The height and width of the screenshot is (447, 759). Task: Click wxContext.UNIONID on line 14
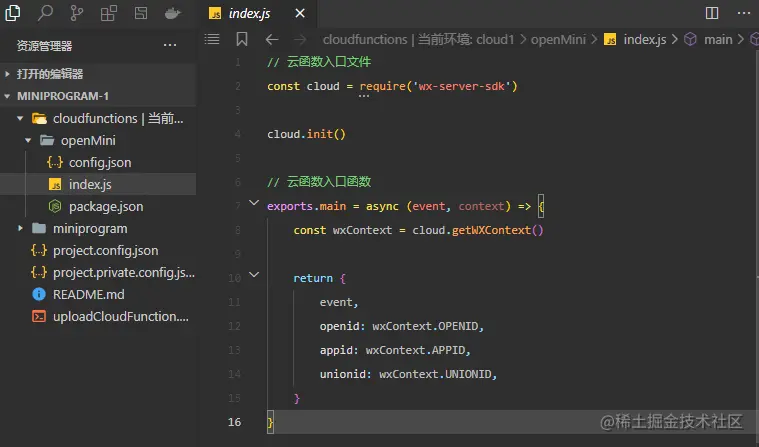click(x=435, y=374)
